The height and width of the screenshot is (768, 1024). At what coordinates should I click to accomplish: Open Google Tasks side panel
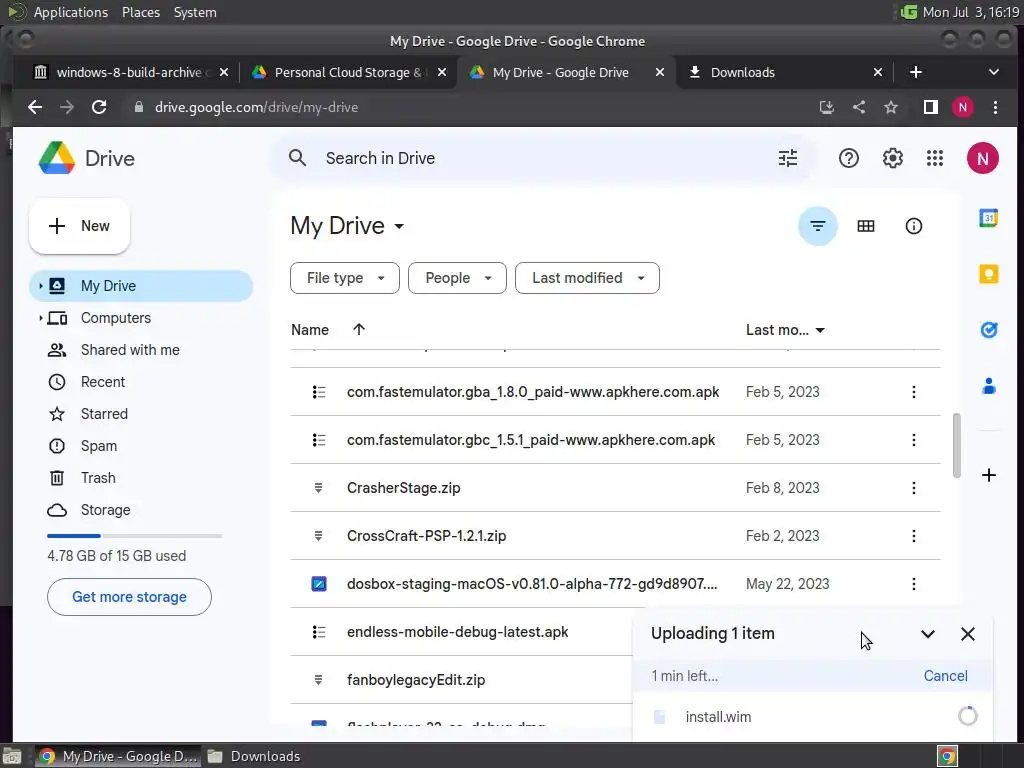[x=988, y=330]
